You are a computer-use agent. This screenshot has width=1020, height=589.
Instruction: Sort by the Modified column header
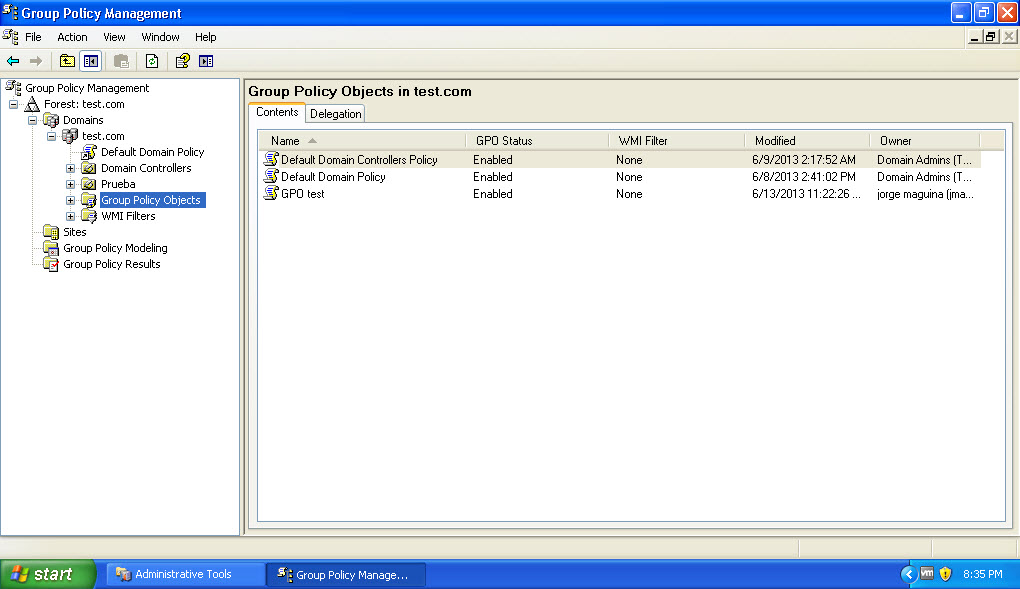[807, 141]
